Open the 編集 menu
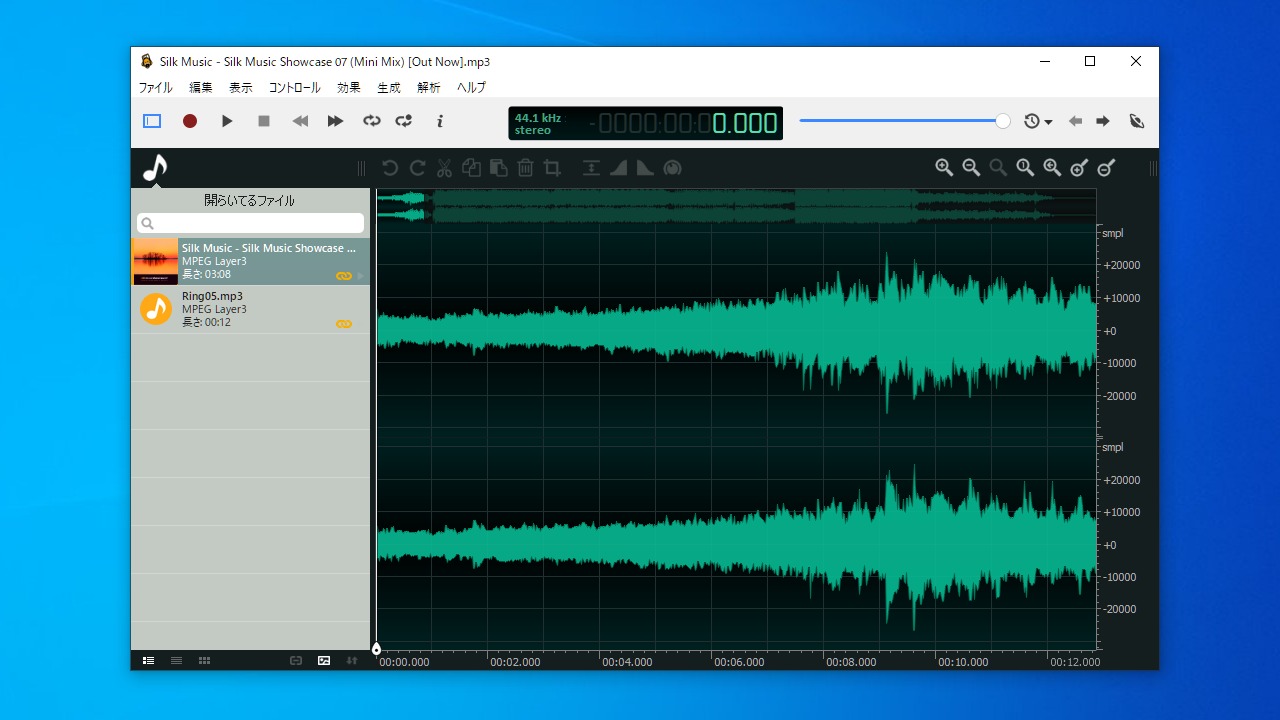This screenshot has width=1280, height=720. point(201,88)
